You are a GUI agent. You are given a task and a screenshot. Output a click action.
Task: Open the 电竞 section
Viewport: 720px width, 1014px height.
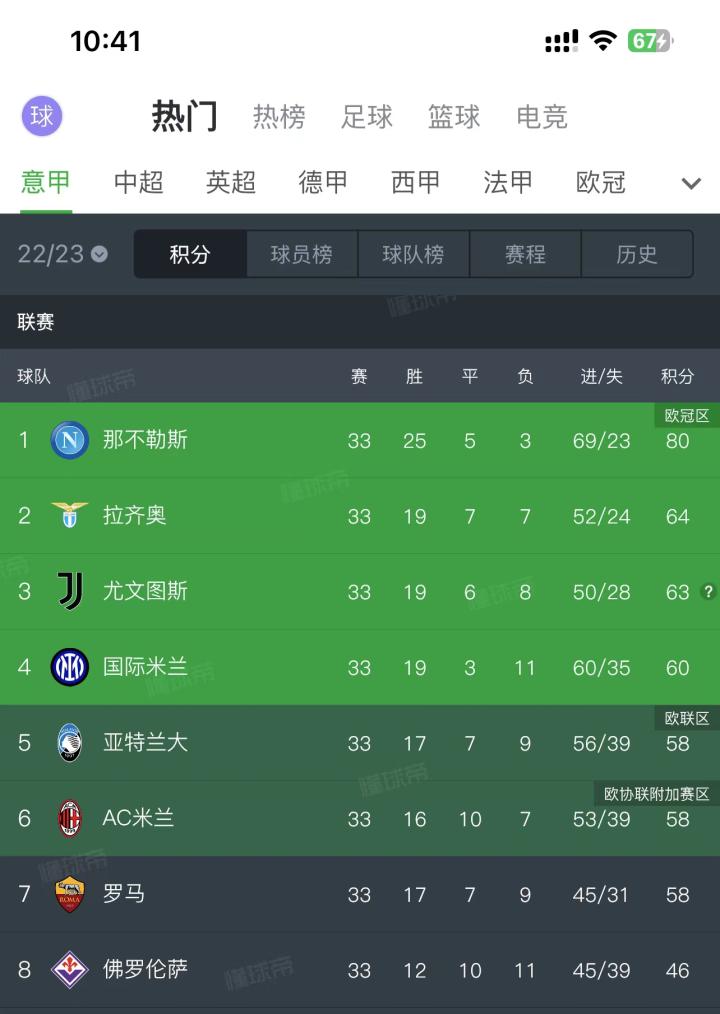pyautogui.click(x=541, y=117)
